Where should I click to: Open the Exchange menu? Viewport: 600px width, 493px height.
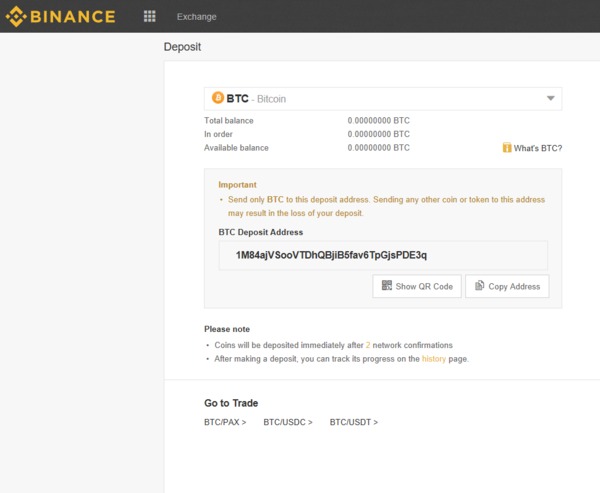(x=196, y=17)
